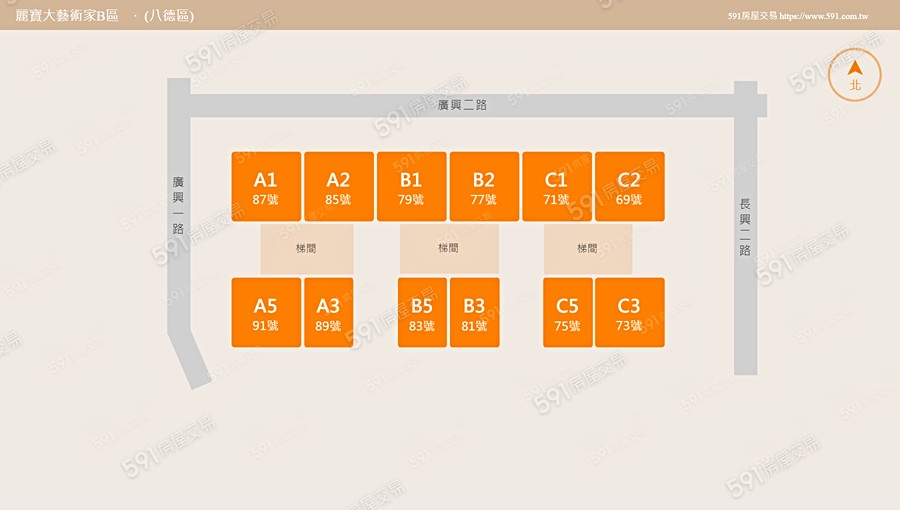
Task: Click unit C3 at 73號
Action: pyautogui.click(x=629, y=313)
